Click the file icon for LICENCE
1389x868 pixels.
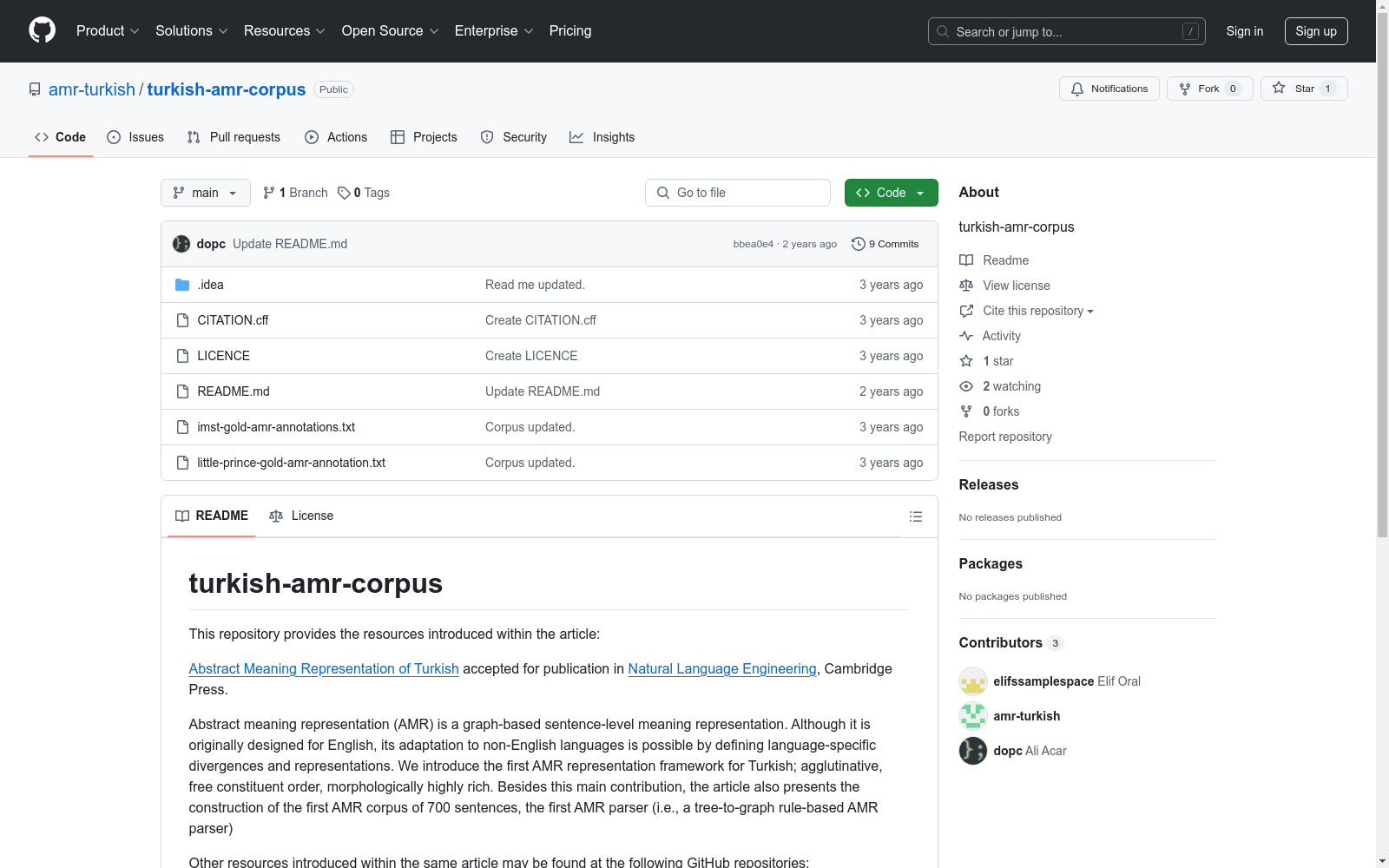(182, 356)
